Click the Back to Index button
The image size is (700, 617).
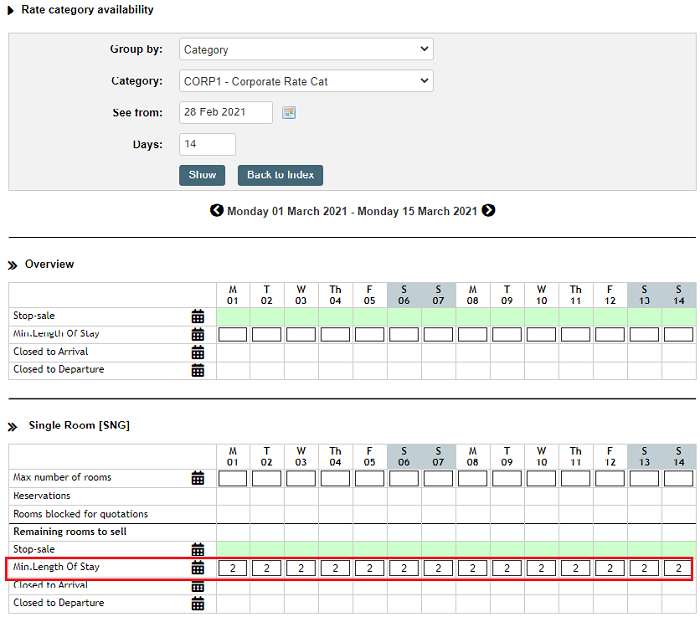(280, 175)
